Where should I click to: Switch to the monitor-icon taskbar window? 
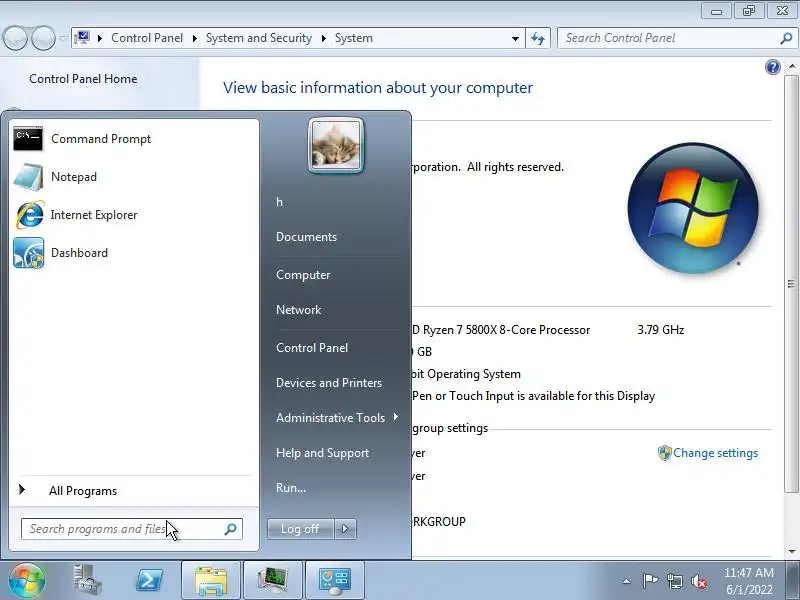coord(273,580)
